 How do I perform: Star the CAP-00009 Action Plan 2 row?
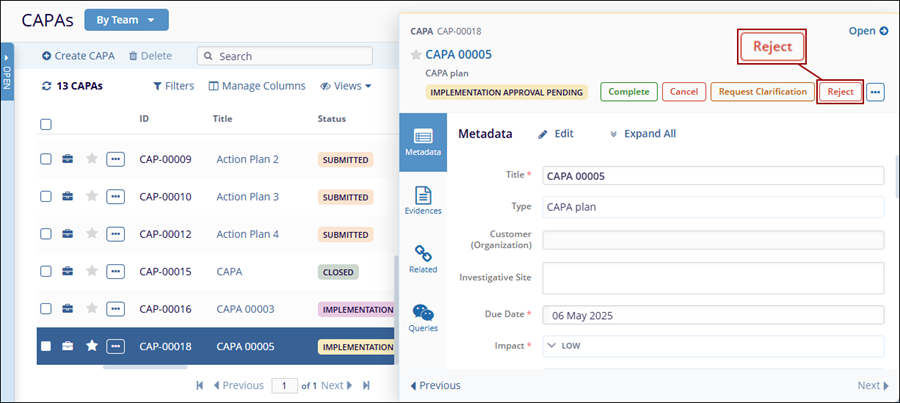(x=92, y=159)
